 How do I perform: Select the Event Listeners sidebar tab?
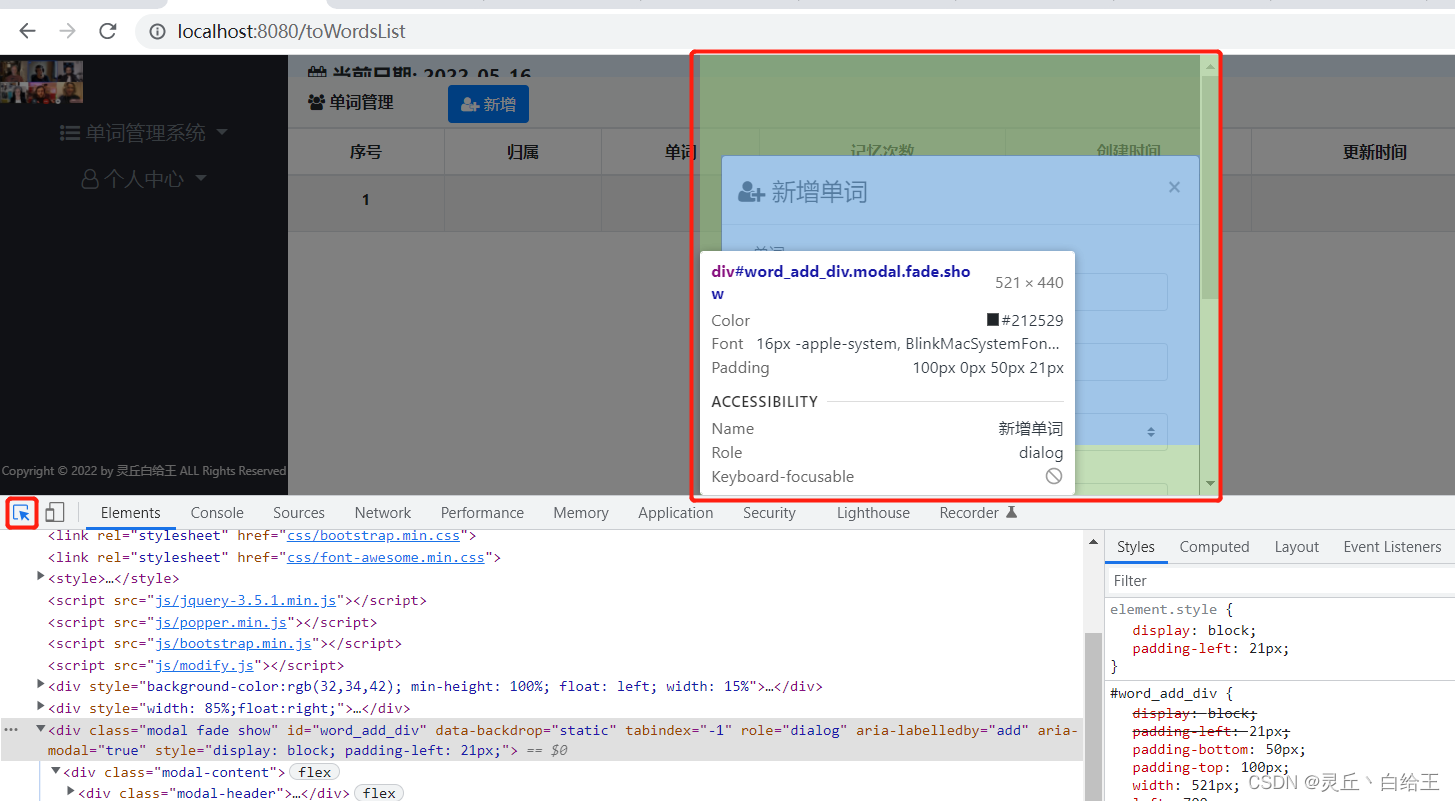click(1392, 547)
